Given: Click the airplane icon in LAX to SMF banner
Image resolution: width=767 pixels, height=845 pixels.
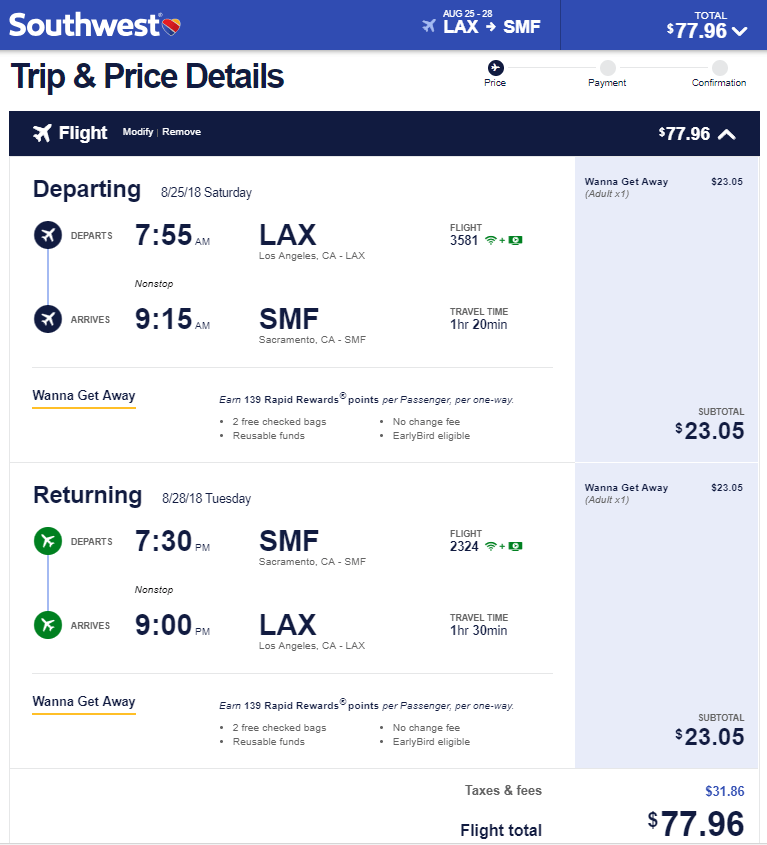Looking at the screenshot, I should pyautogui.click(x=427, y=27).
